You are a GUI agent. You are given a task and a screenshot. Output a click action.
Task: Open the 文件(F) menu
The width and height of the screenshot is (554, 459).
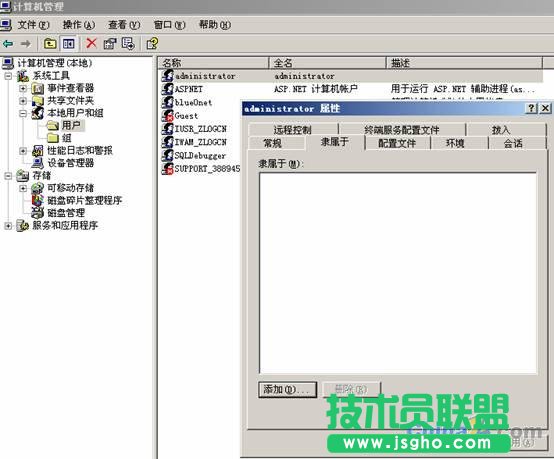pyautogui.click(x=34, y=25)
